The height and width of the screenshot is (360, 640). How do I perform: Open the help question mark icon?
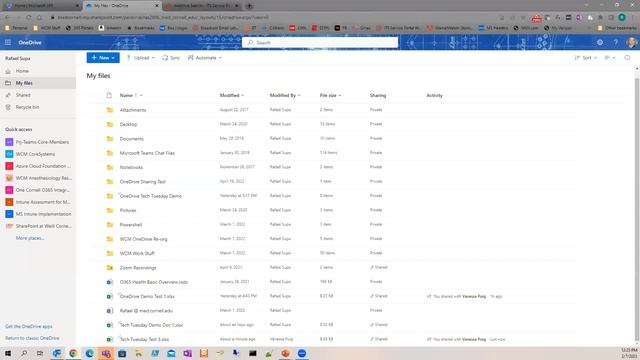(x=616, y=42)
